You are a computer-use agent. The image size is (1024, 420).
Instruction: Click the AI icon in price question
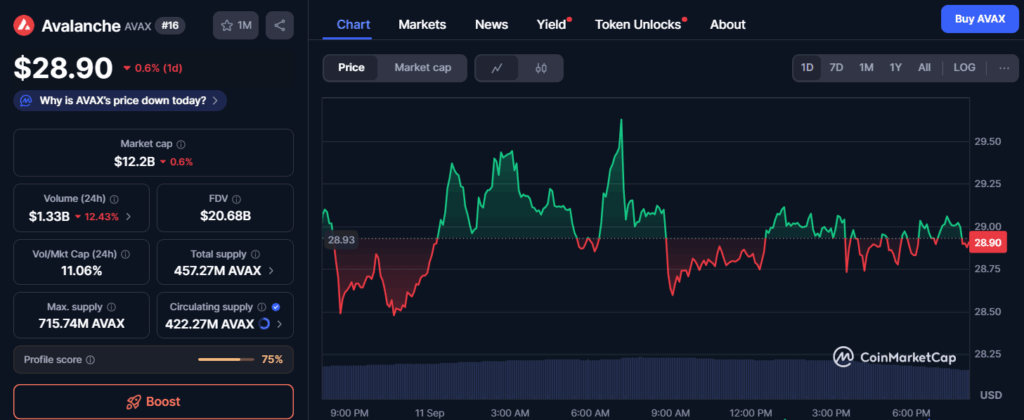[26, 101]
